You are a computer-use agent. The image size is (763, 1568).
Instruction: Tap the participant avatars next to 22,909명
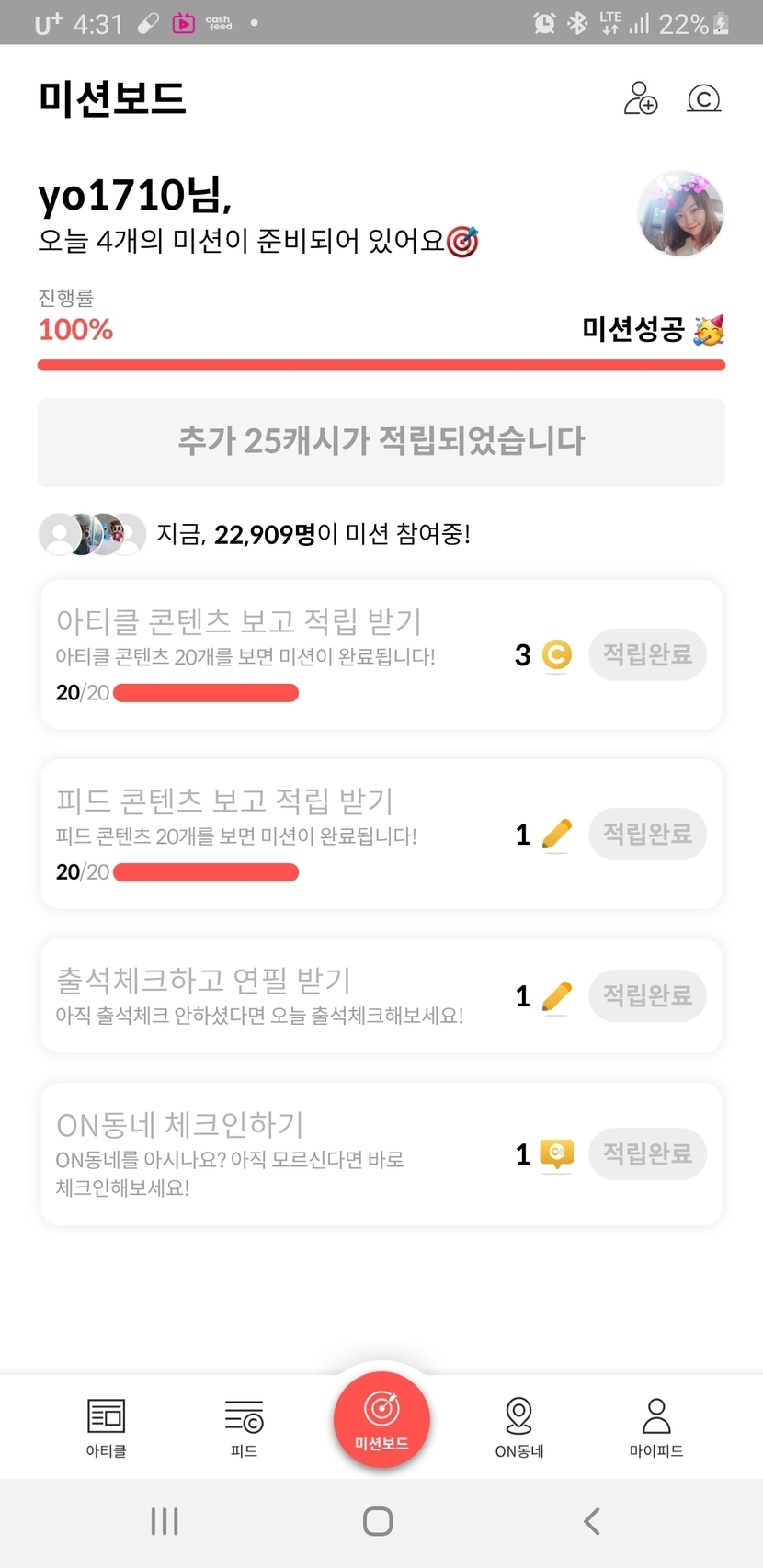(92, 534)
